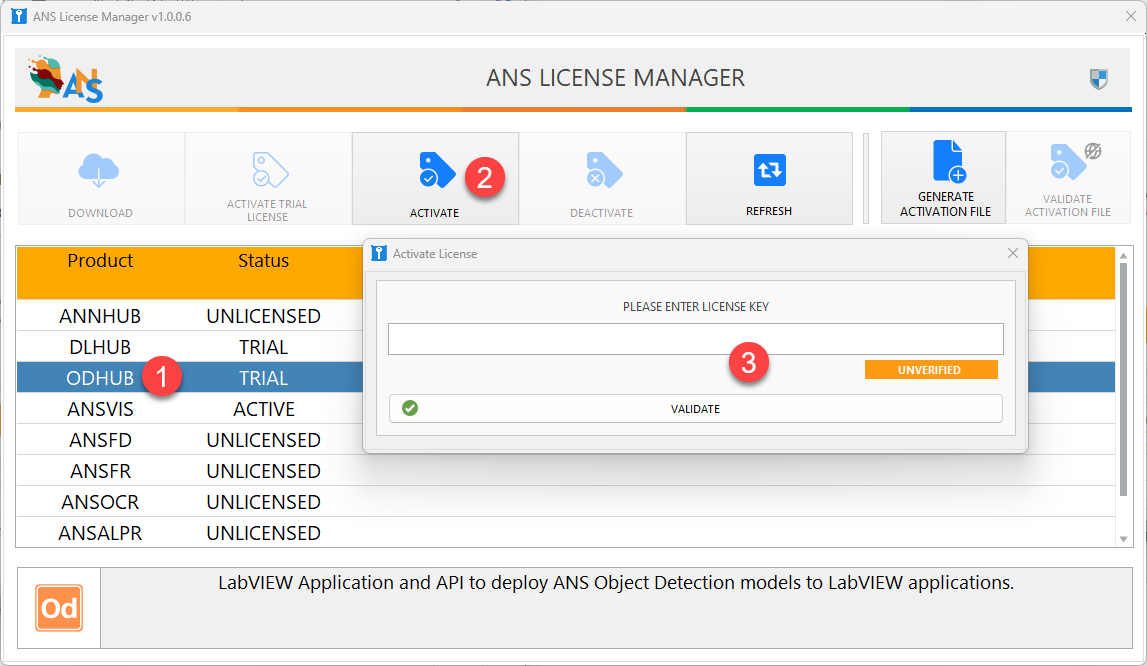Click the shield icon in header
The width and height of the screenshot is (1147, 666).
[x=1098, y=79]
